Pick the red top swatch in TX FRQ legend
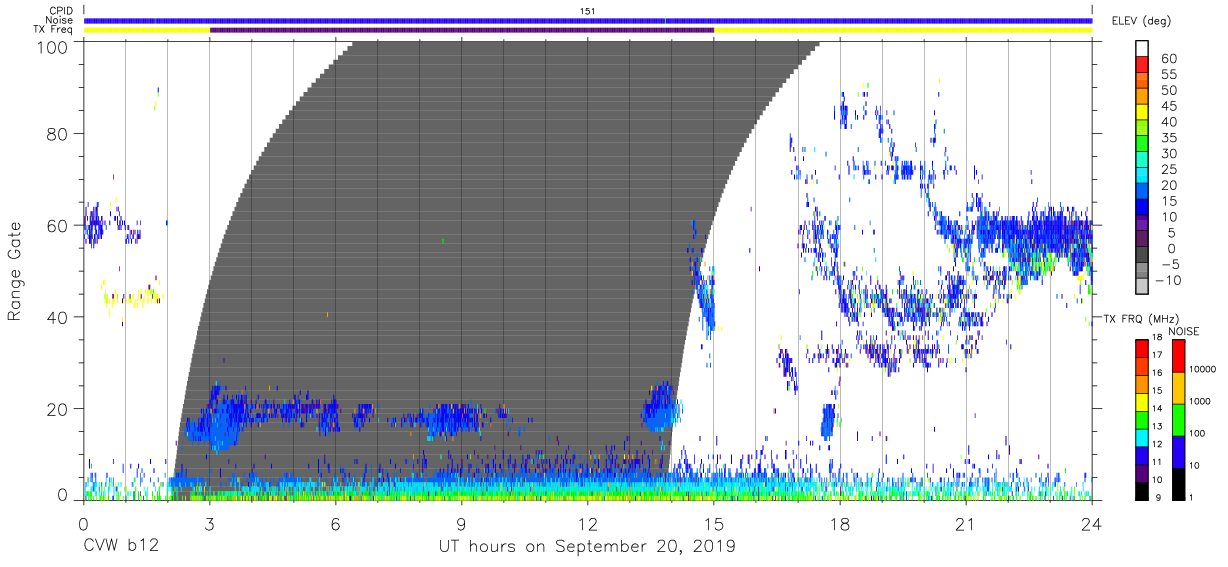 pyautogui.click(x=1142, y=348)
